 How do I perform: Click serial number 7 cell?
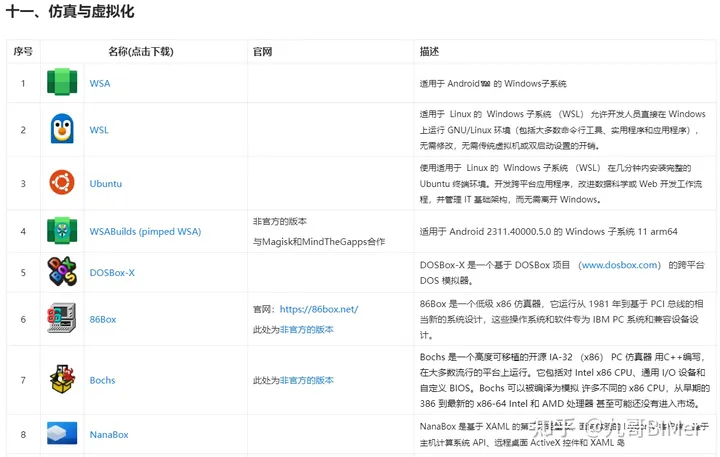23,380
